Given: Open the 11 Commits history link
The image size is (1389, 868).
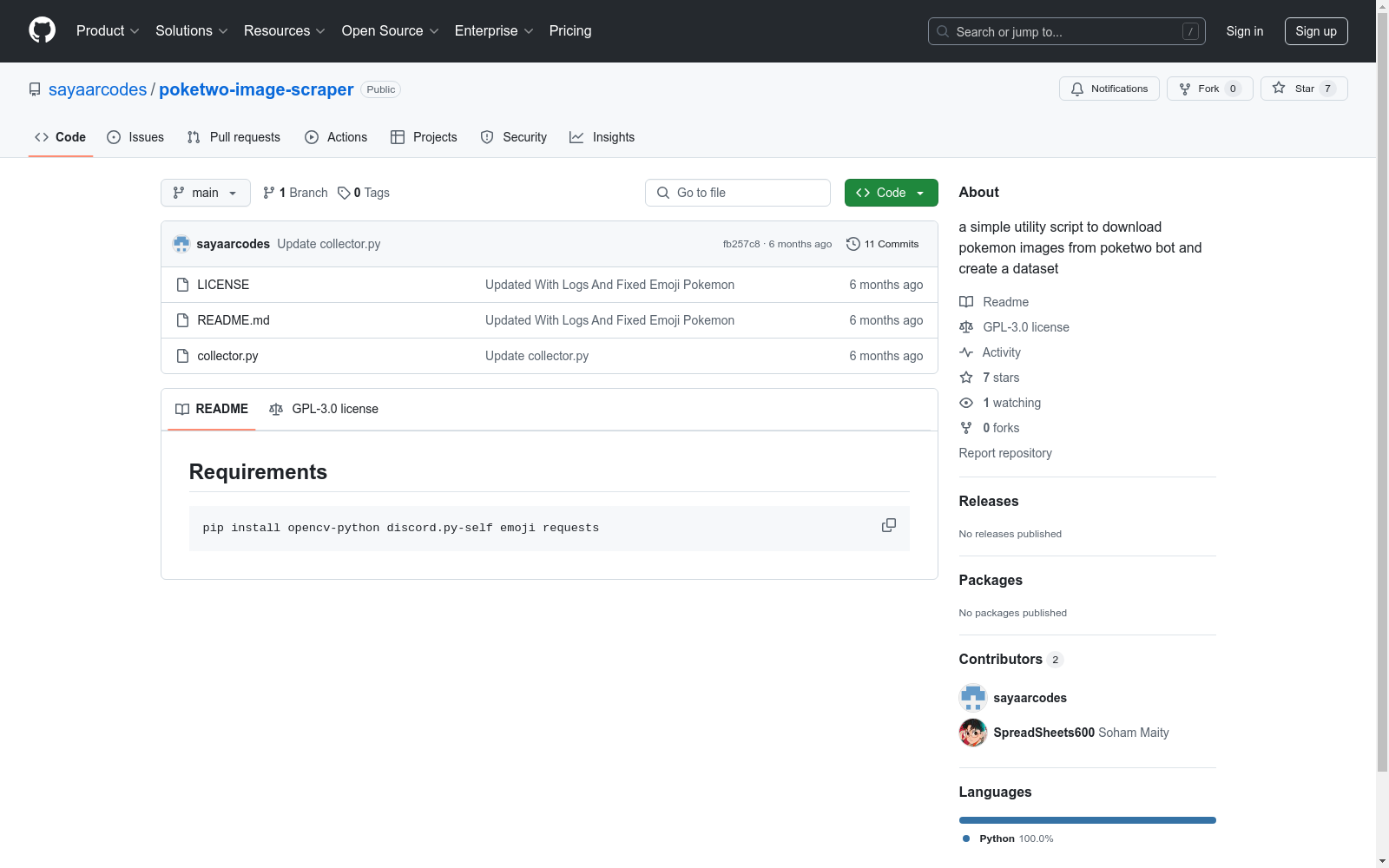Looking at the screenshot, I should pos(883,244).
